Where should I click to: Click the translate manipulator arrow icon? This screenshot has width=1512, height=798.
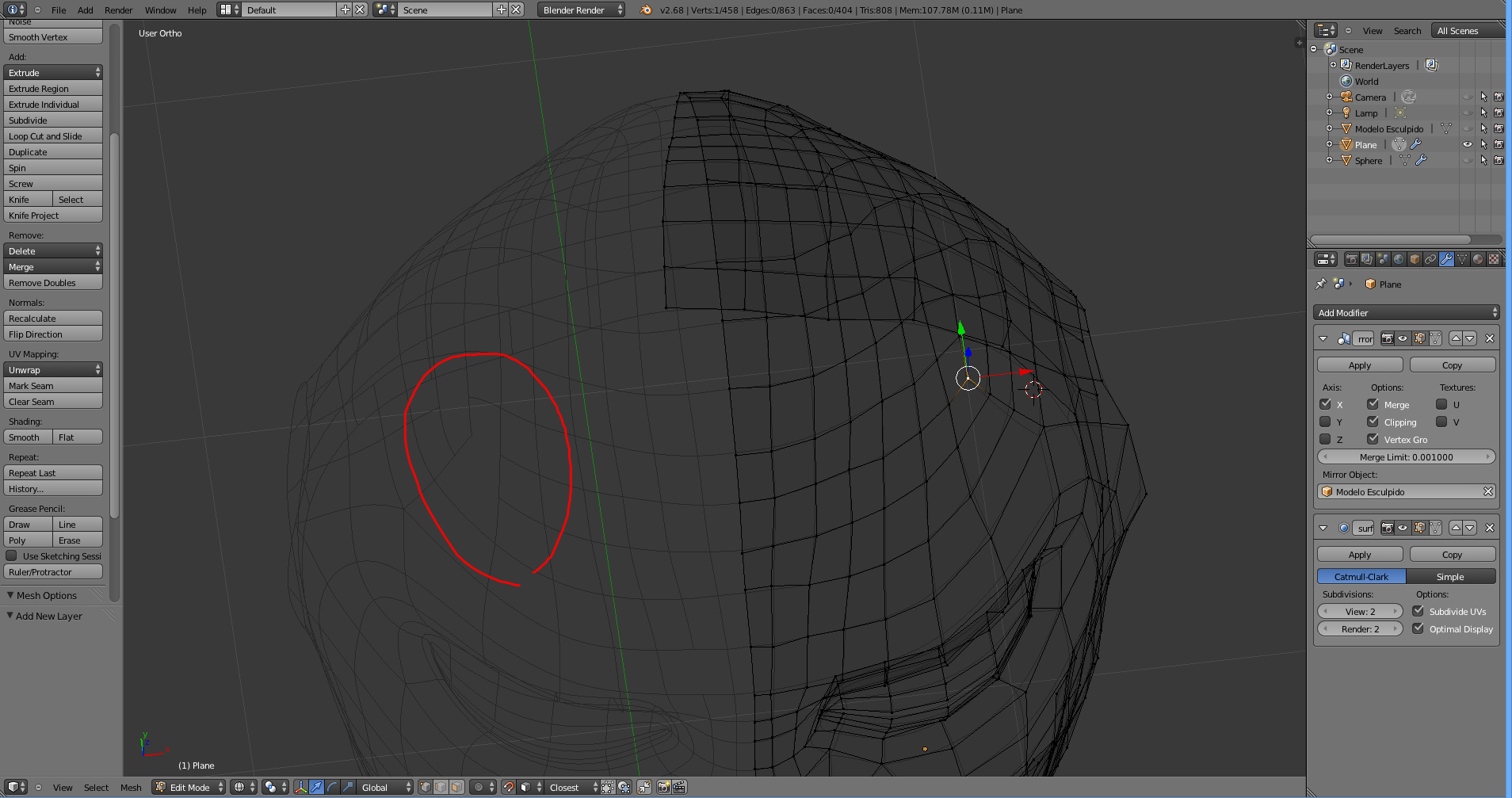click(316, 787)
